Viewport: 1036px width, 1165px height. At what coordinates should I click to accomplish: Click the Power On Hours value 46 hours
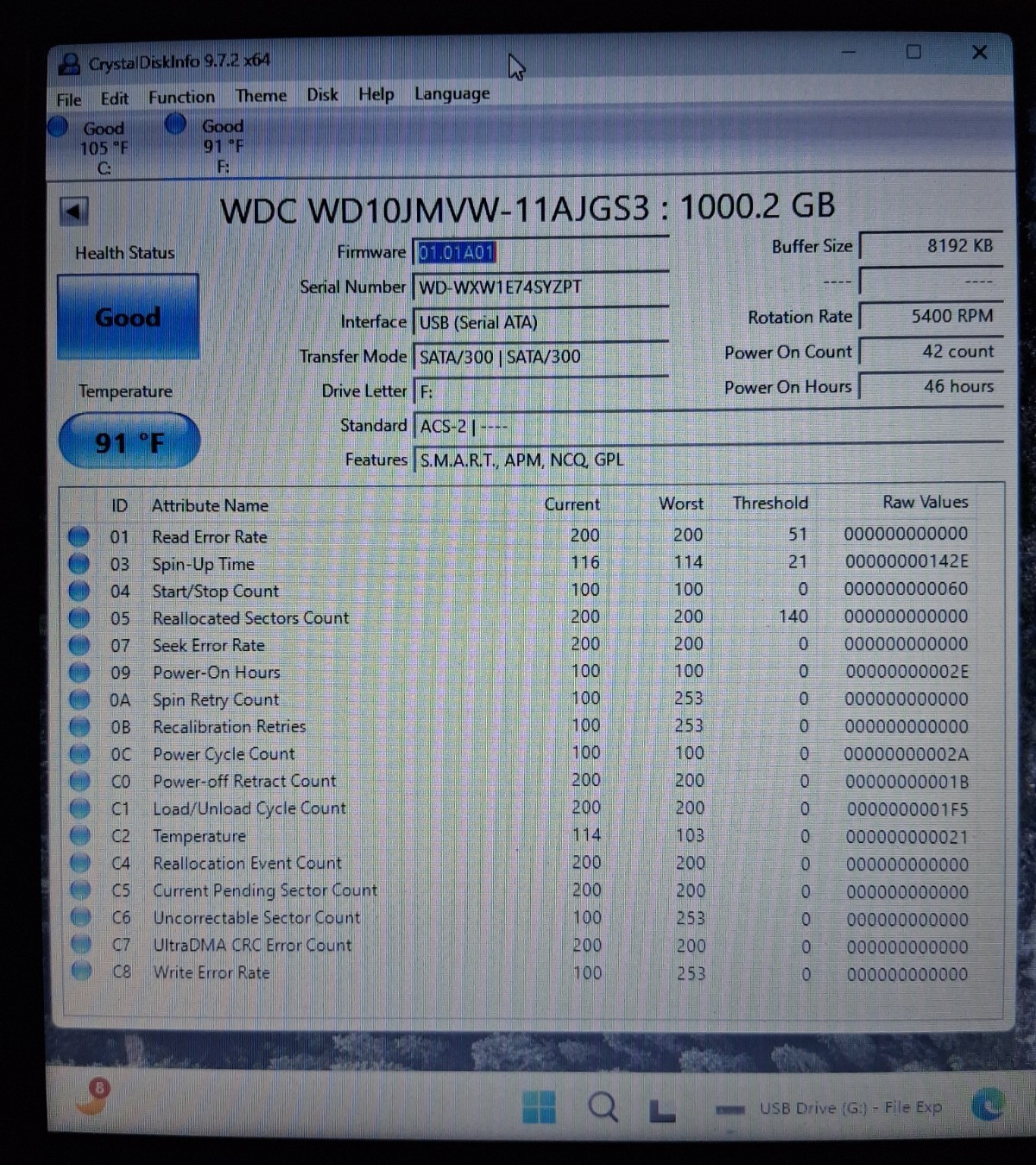(x=931, y=386)
